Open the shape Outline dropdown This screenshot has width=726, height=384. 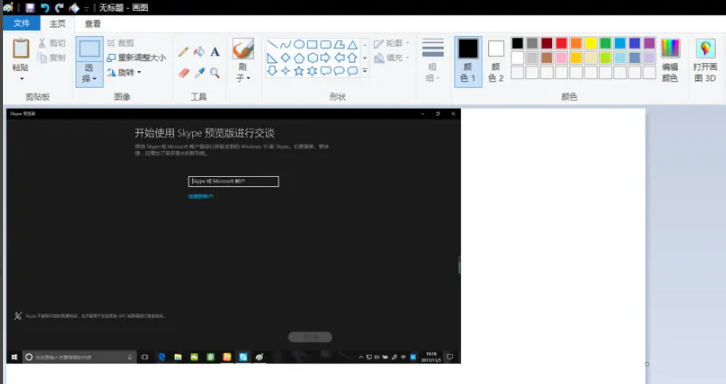click(x=392, y=43)
